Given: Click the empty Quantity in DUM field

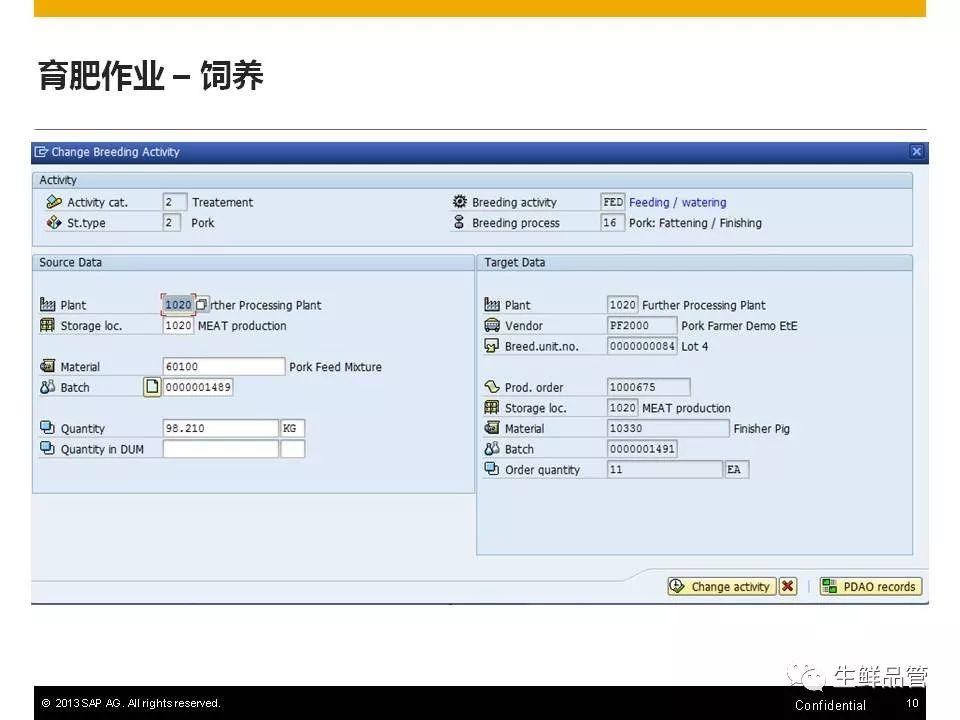Looking at the screenshot, I should coord(220,450).
